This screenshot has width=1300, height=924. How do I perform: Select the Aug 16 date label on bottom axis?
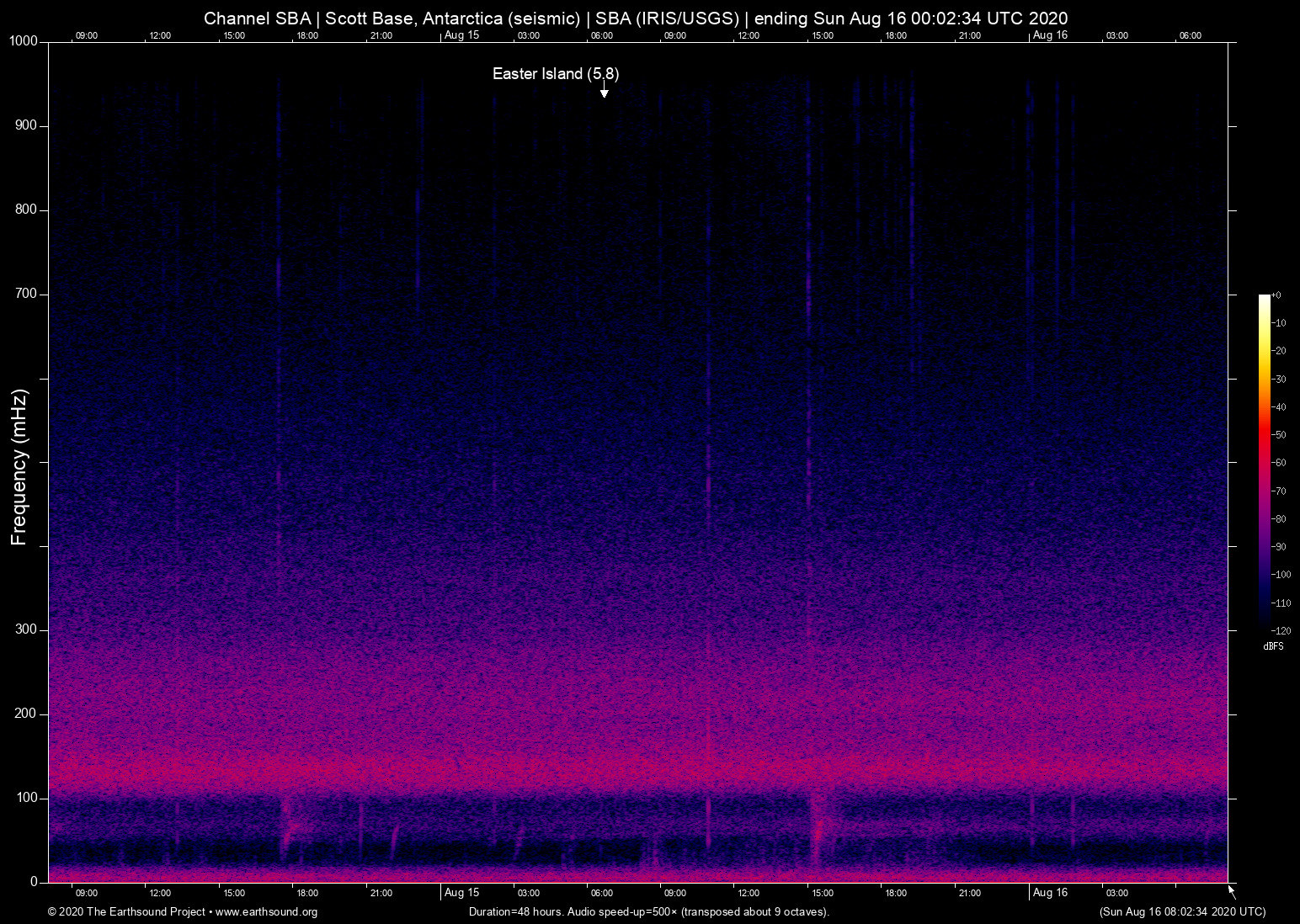[x=1050, y=893]
